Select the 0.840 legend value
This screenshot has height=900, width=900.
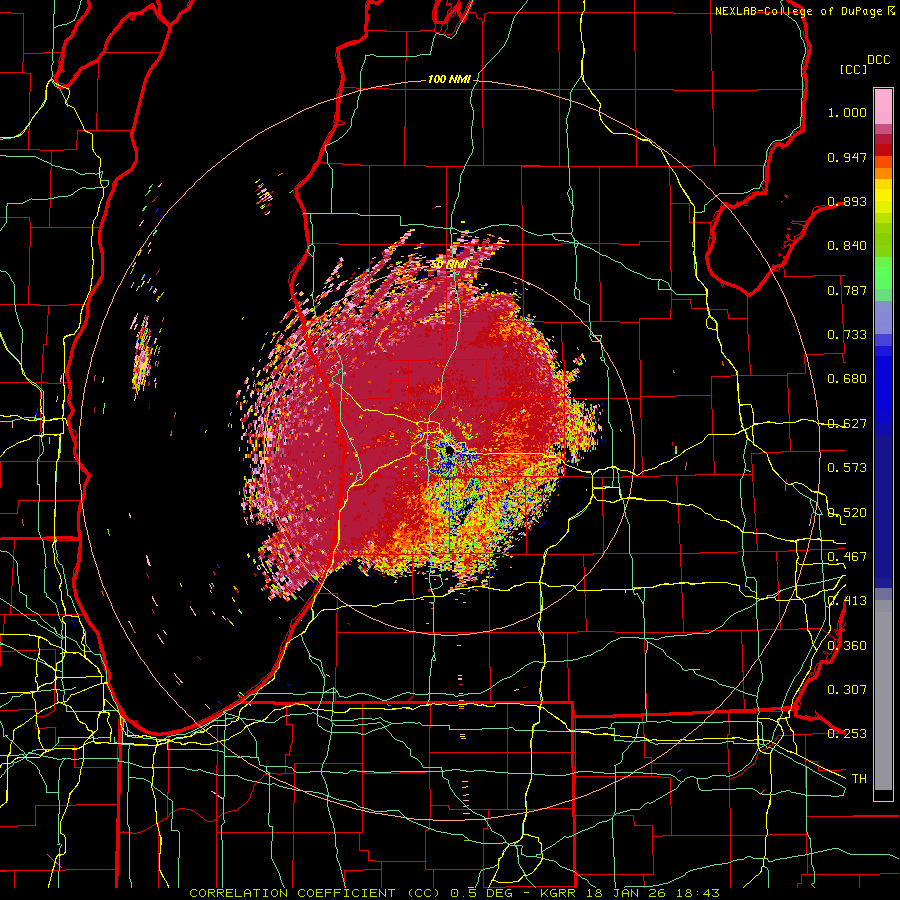[847, 246]
